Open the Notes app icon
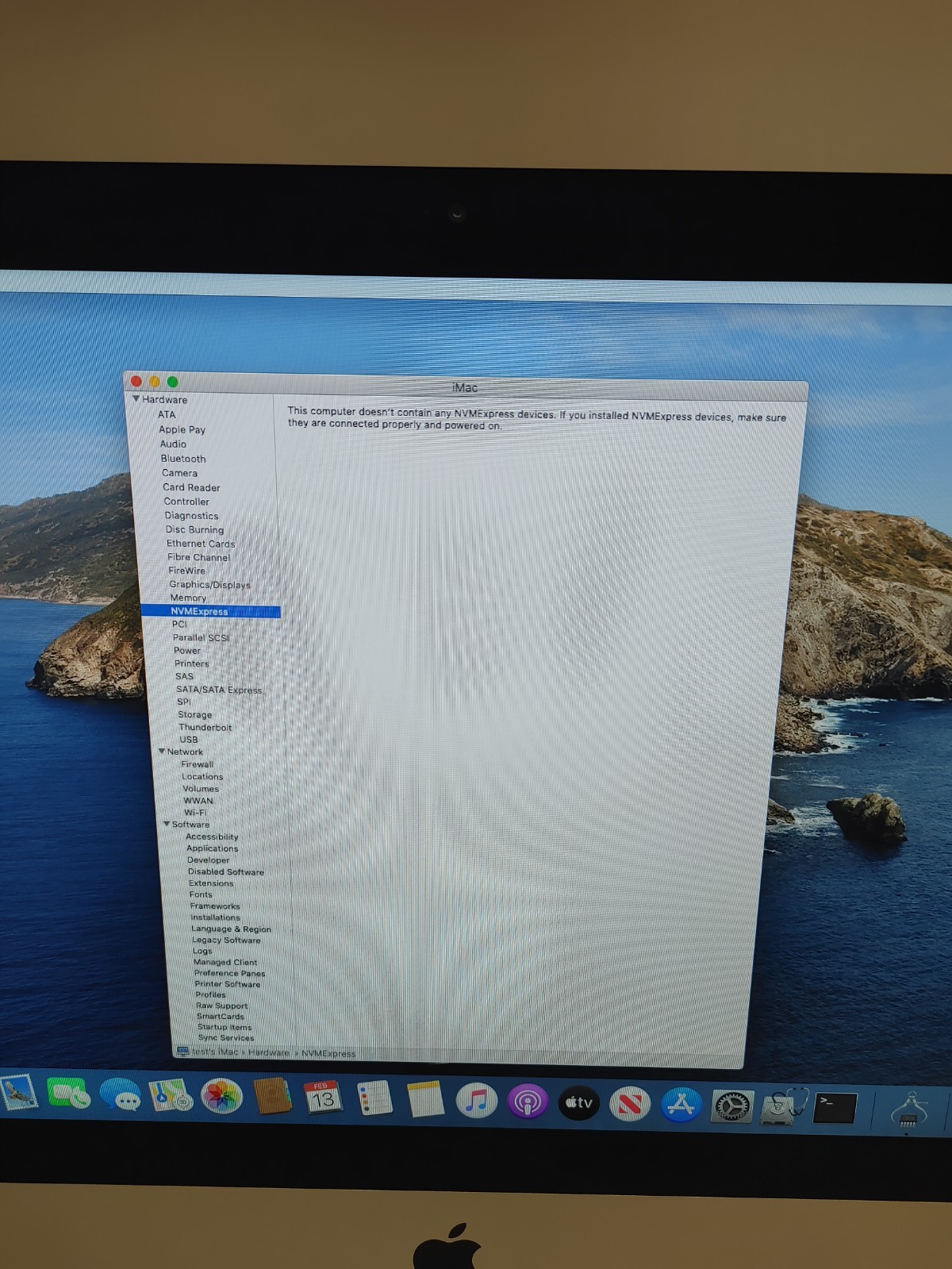 (x=425, y=1100)
